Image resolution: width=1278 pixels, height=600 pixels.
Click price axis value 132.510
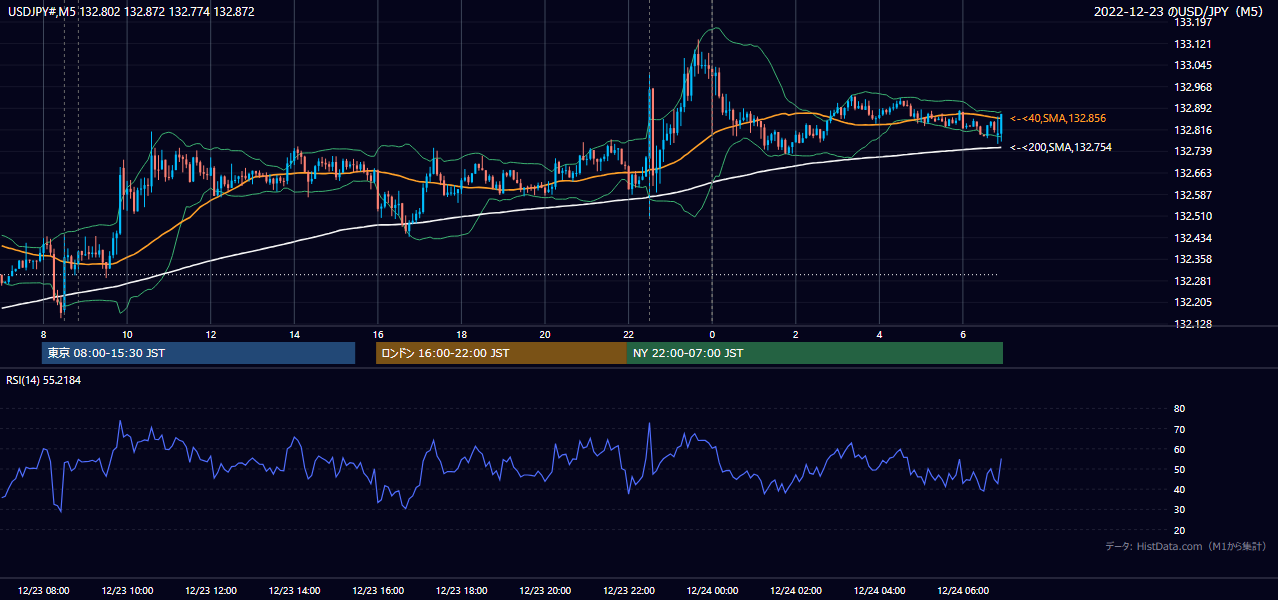pos(1193,216)
